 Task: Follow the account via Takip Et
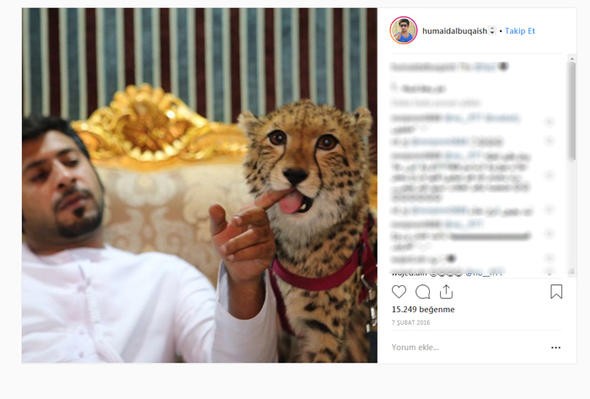pyautogui.click(x=520, y=31)
